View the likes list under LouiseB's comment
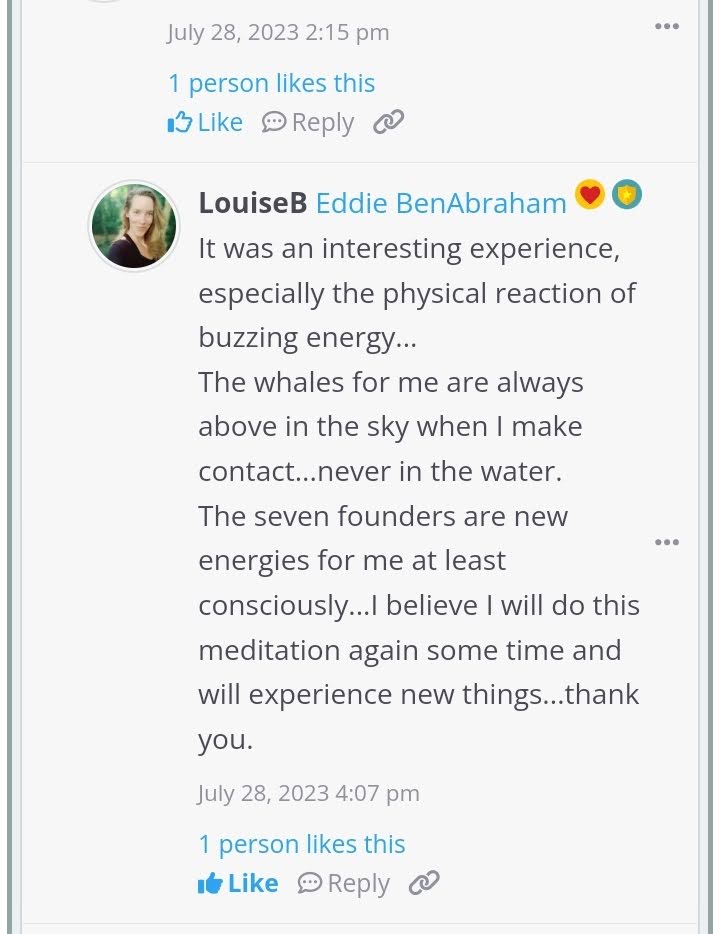The width and height of the screenshot is (719, 934). click(x=302, y=844)
